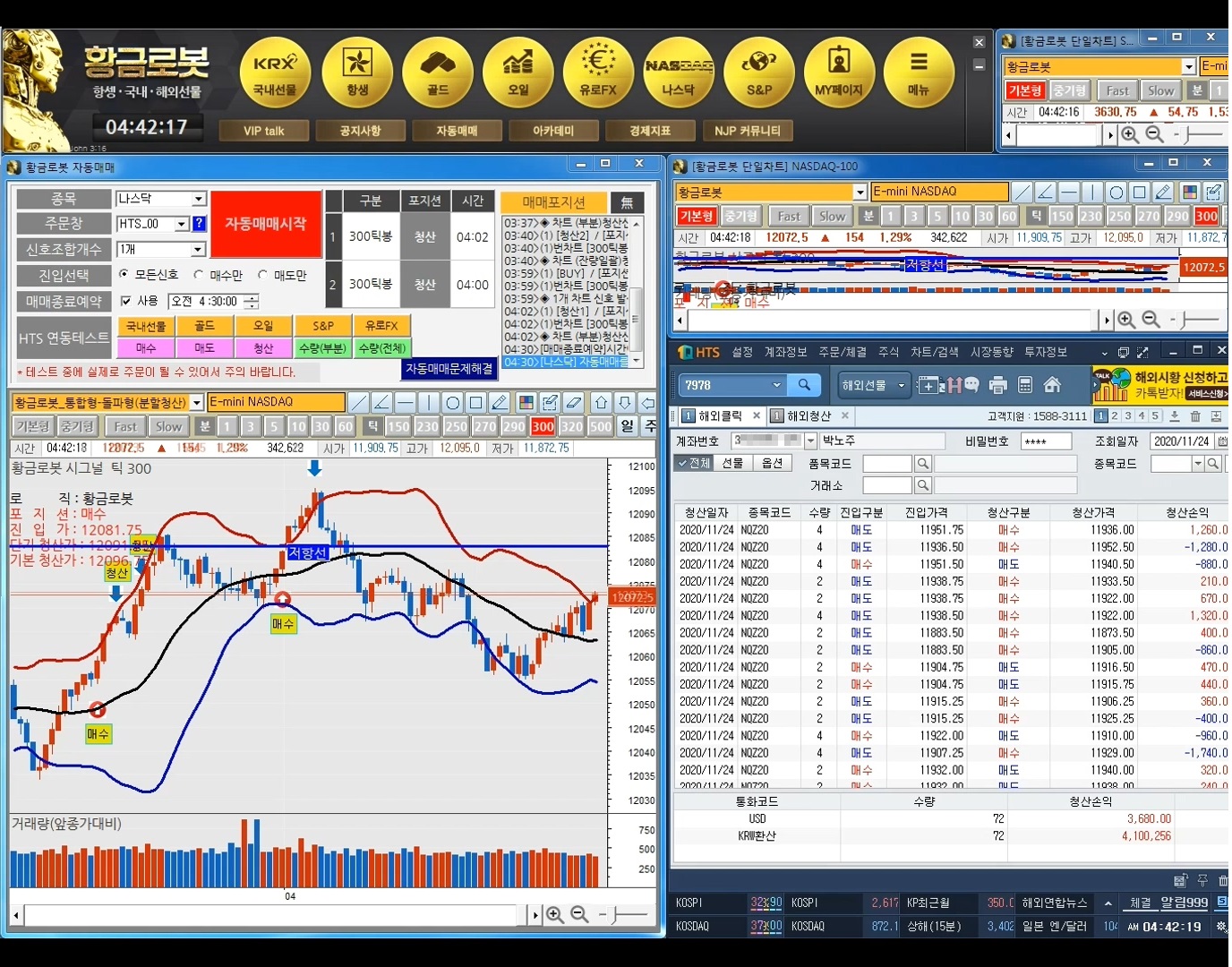This screenshot has height=967, width=1232.
Task: Select 매도만 radio button
Action: pyautogui.click(x=263, y=274)
